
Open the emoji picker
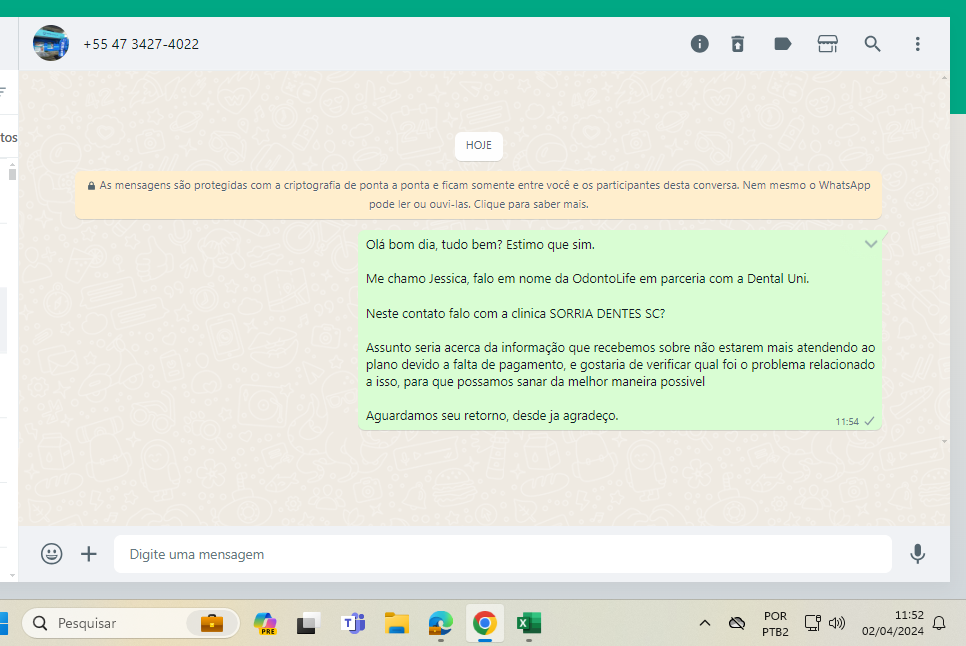pyautogui.click(x=52, y=554)
